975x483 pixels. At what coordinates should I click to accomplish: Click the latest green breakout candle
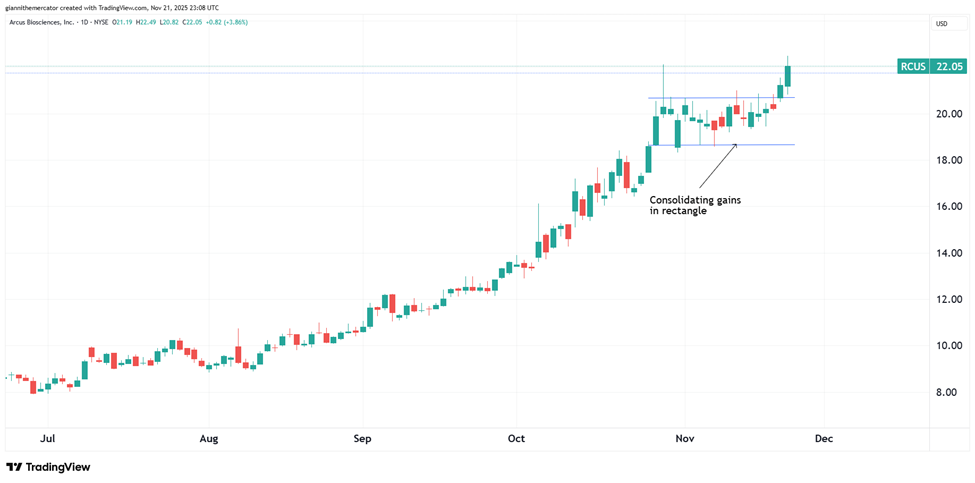788,75
